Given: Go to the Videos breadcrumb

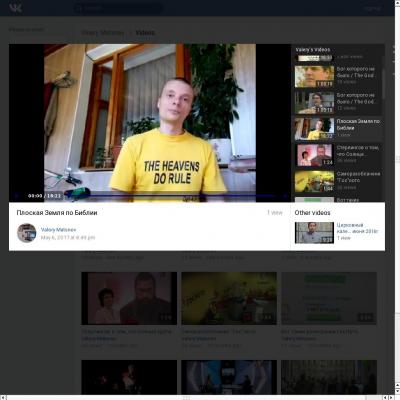Looking at the screenshot, I should pos(145,33).
